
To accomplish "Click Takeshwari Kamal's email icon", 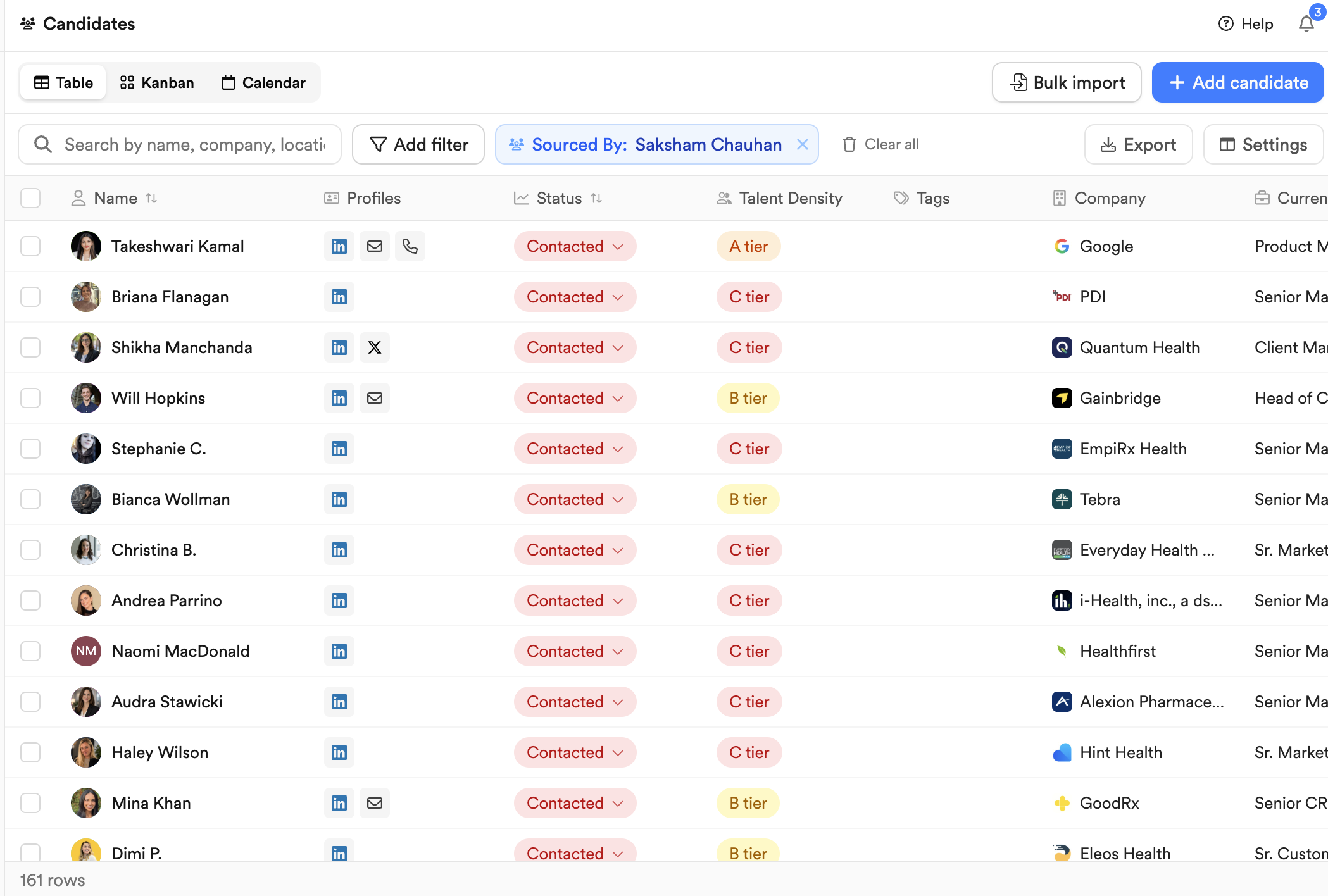I will point(375,246).
